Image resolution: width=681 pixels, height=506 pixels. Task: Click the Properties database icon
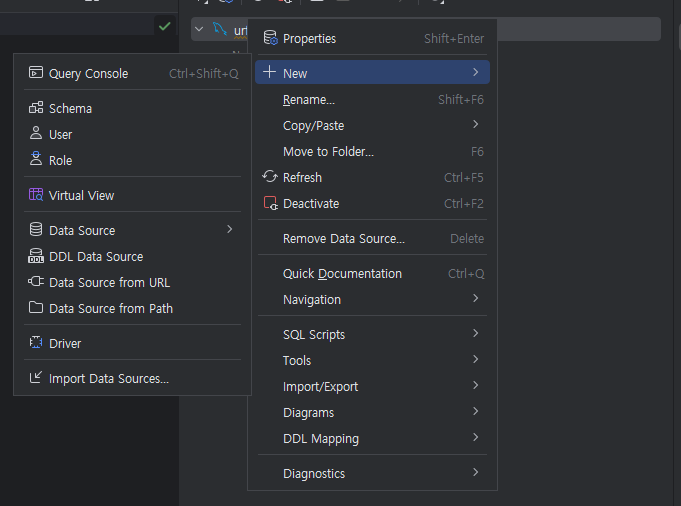(270, 38)
